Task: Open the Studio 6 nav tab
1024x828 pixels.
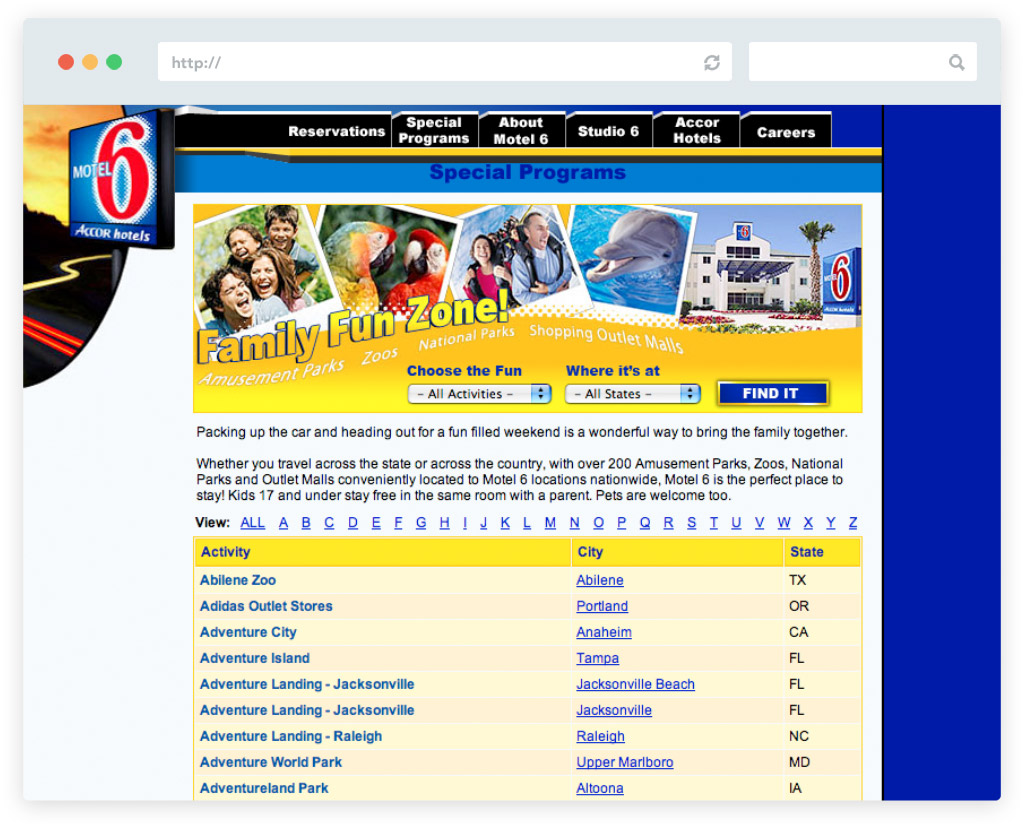Action: [x=608, y=130]
